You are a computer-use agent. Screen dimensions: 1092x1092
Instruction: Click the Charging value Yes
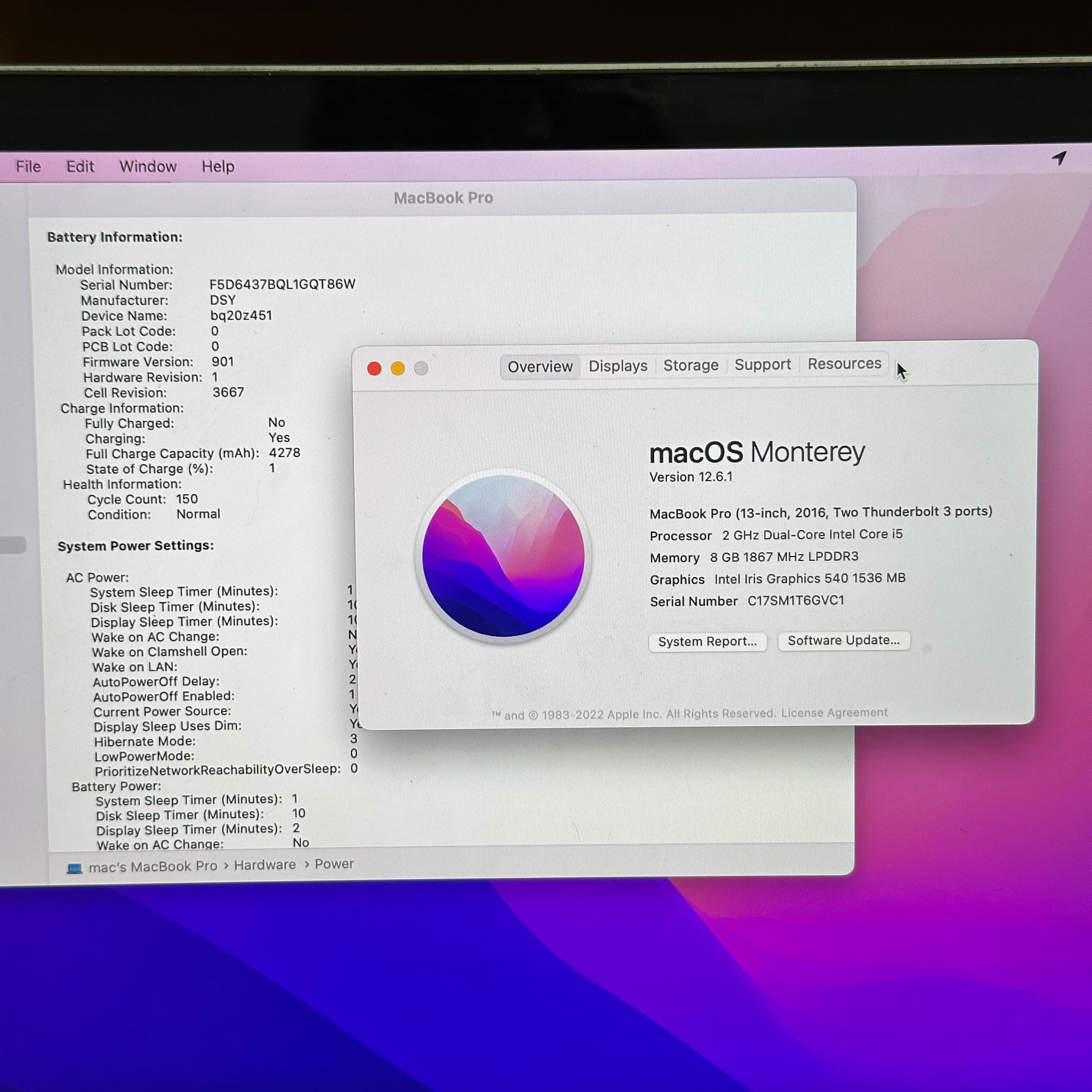point(279,437)
